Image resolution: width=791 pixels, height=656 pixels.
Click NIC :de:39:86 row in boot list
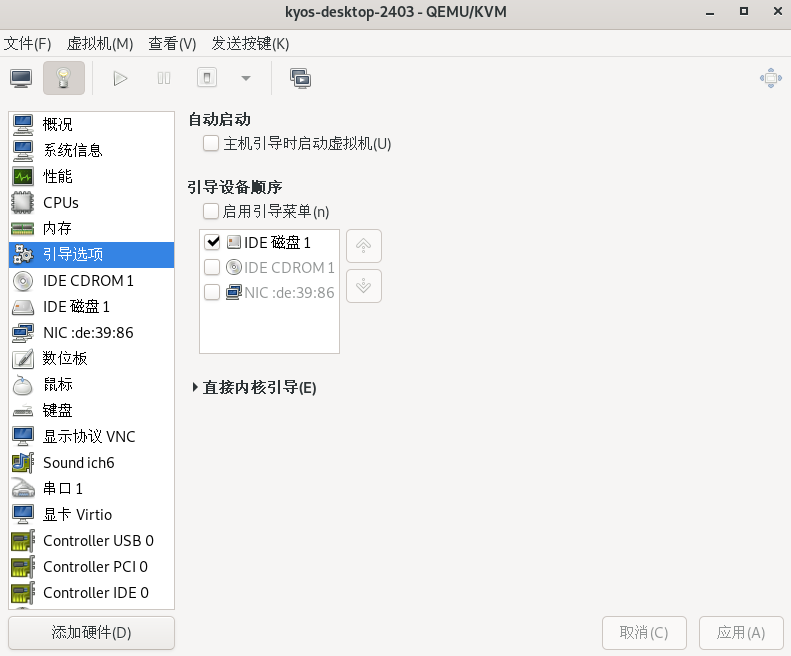tap(269, 292)
